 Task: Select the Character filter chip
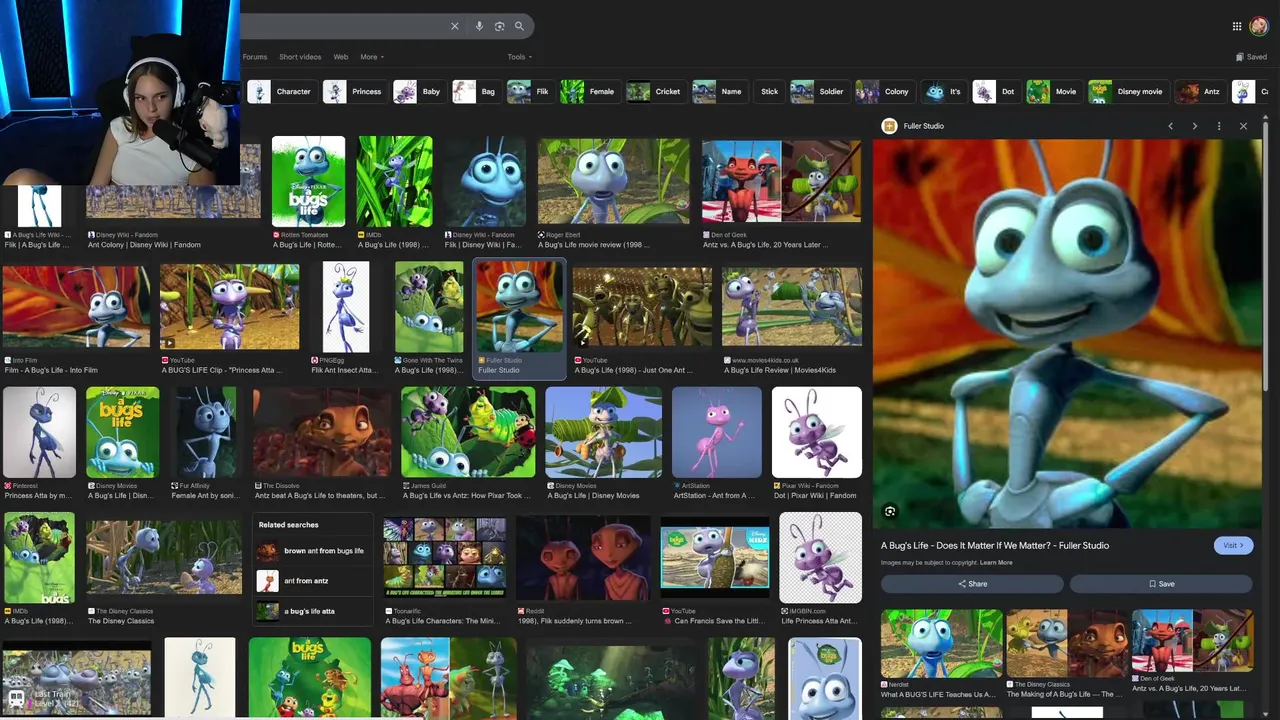tap(281, 92)
